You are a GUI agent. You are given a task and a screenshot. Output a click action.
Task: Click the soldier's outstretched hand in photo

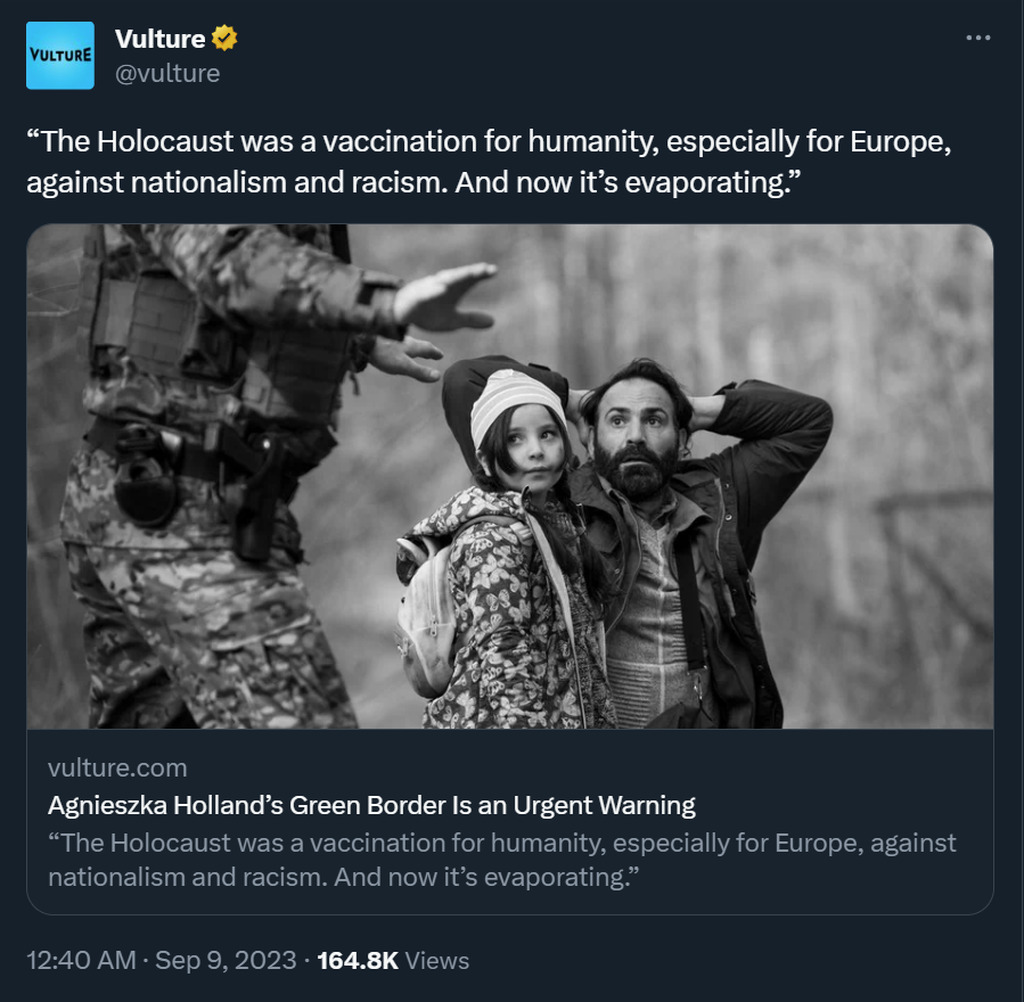pos(444,297)
